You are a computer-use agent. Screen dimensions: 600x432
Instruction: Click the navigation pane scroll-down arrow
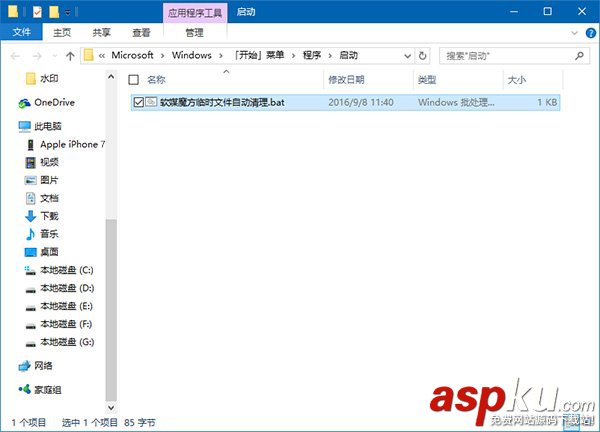click(111, 408)
